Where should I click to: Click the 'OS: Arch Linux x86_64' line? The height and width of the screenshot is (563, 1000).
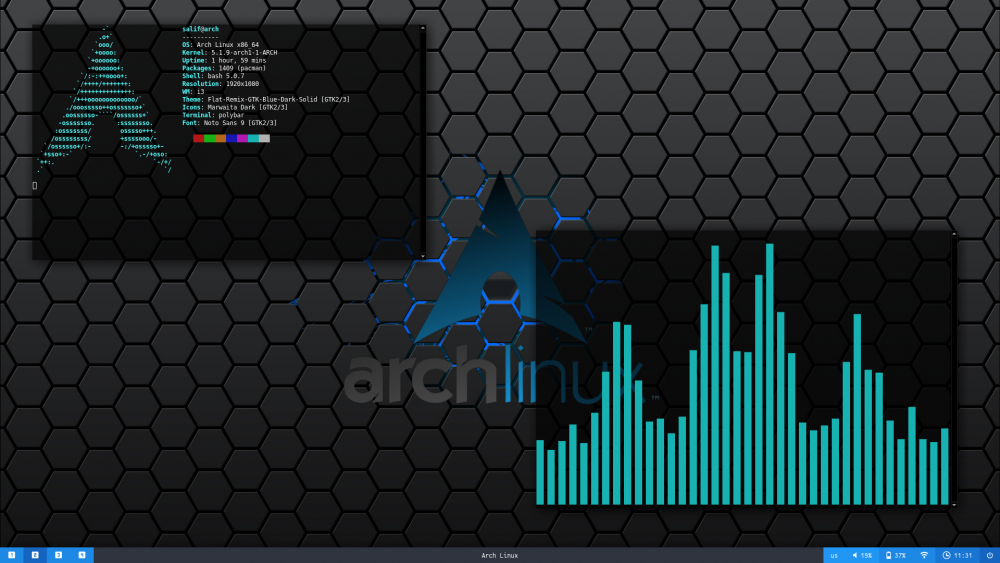pyautogui.click(x=221, y=45)
